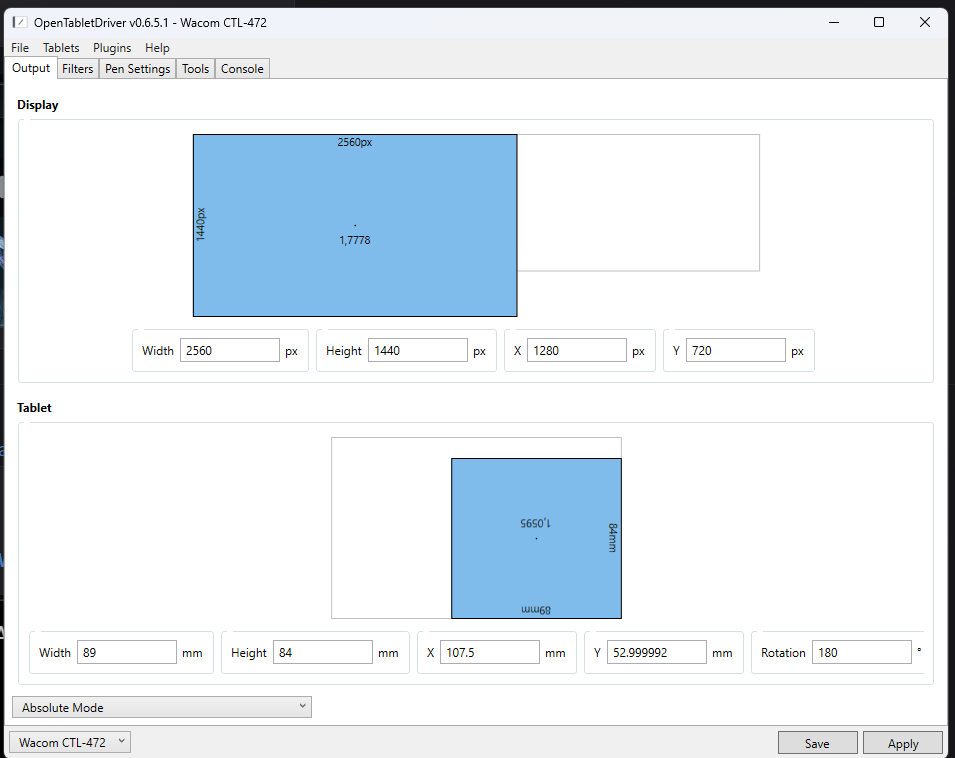
Task: Open the Wacom CTL-472 tablet selector
Action: pos(70,742)
